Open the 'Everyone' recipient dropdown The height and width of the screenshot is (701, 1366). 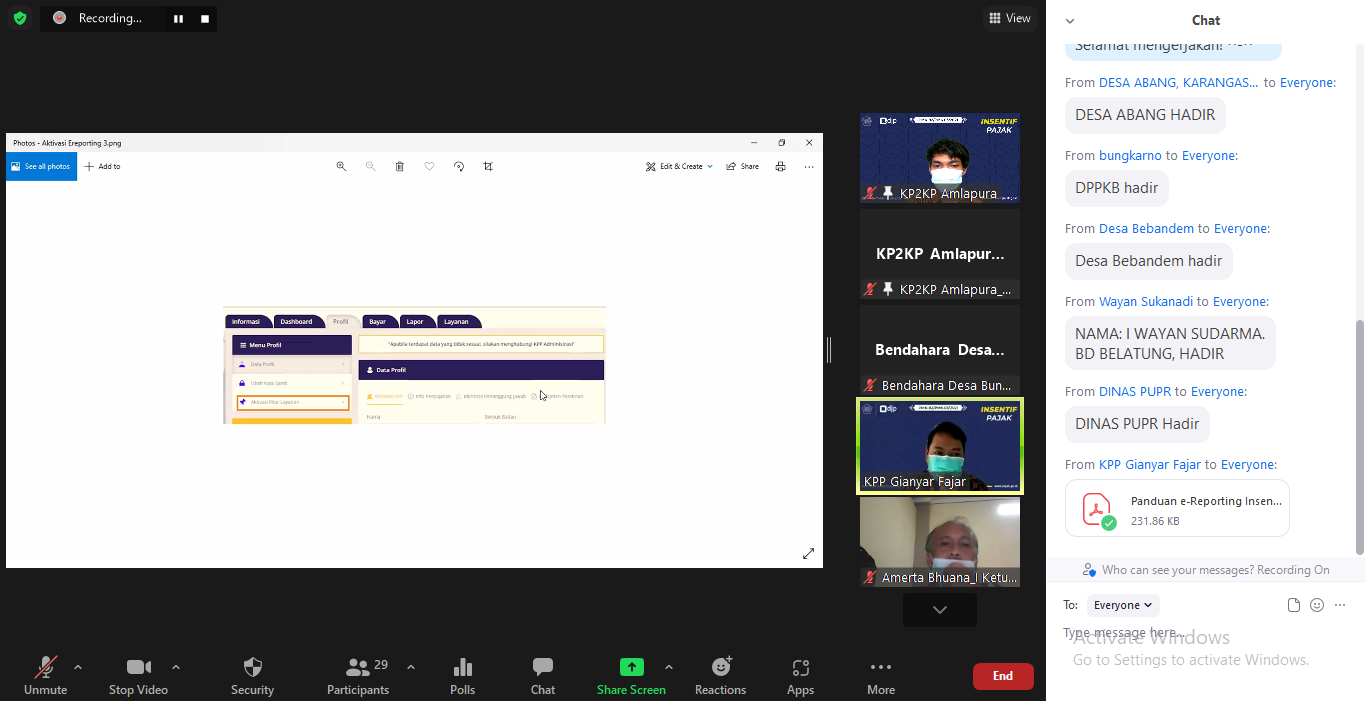click(x=1122, y=605)
